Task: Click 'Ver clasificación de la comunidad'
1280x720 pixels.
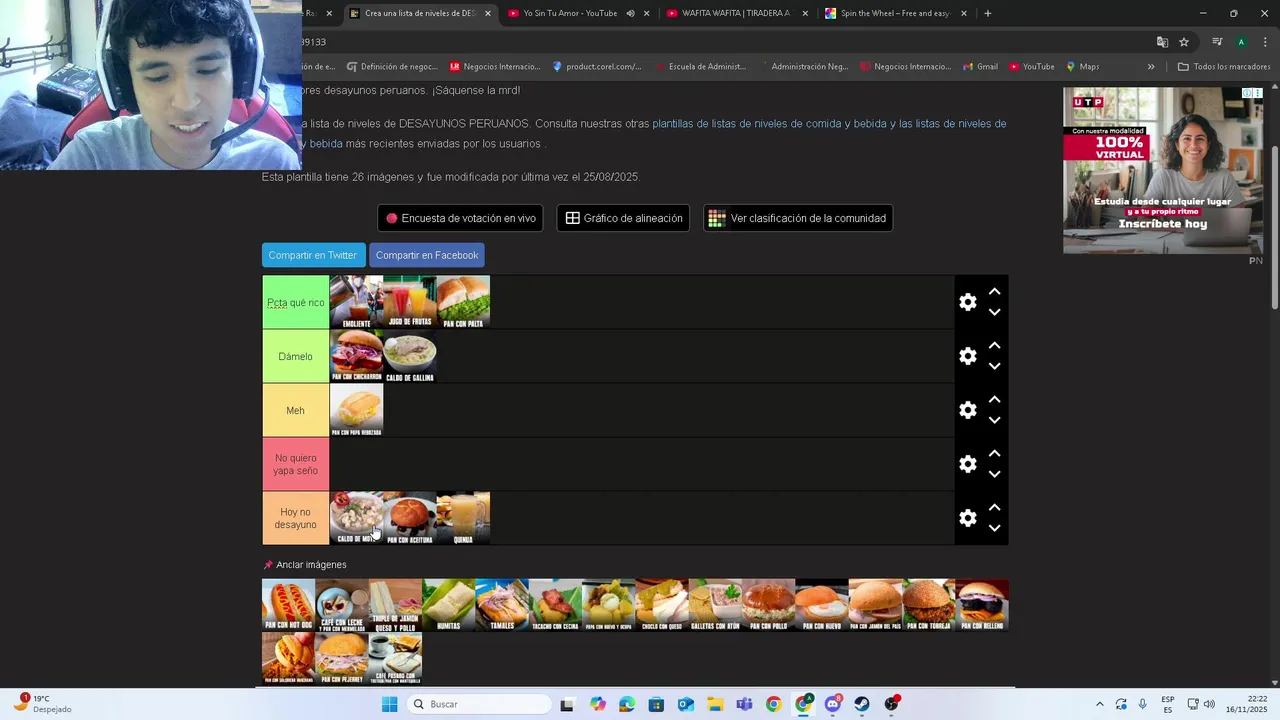Action: [798, 218]
